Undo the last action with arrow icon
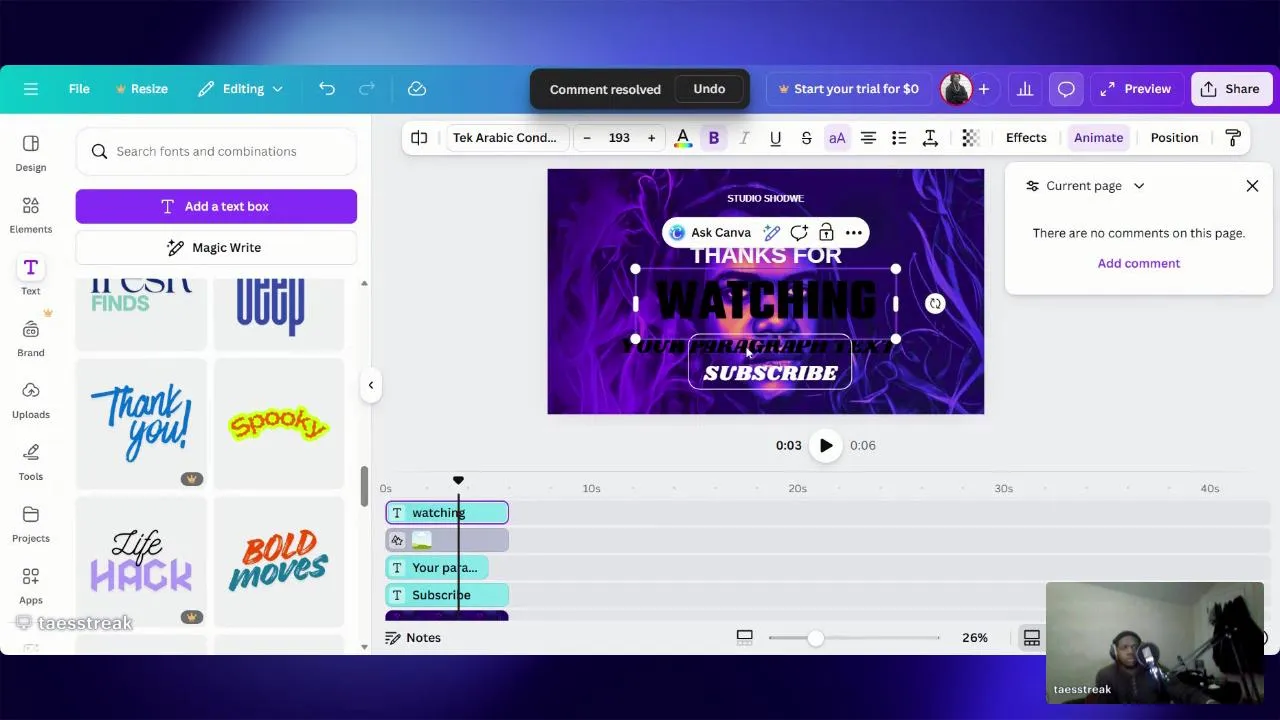Viewport: 1280px width, 720px height. pyautogui.click(x=327, y=89)
